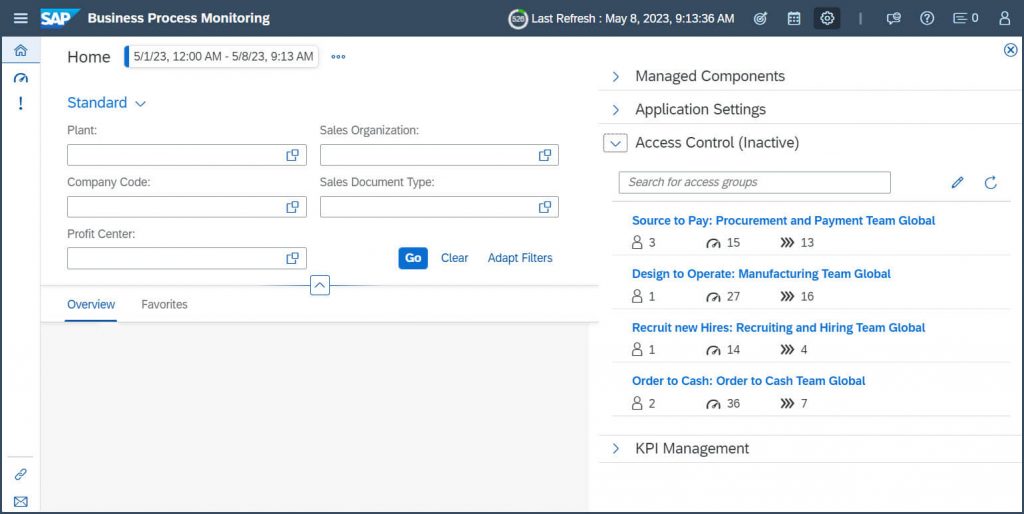Click the Last Refresh timestamp text
This screenshot has width=1024, height=514.
(x=633, y=18)
